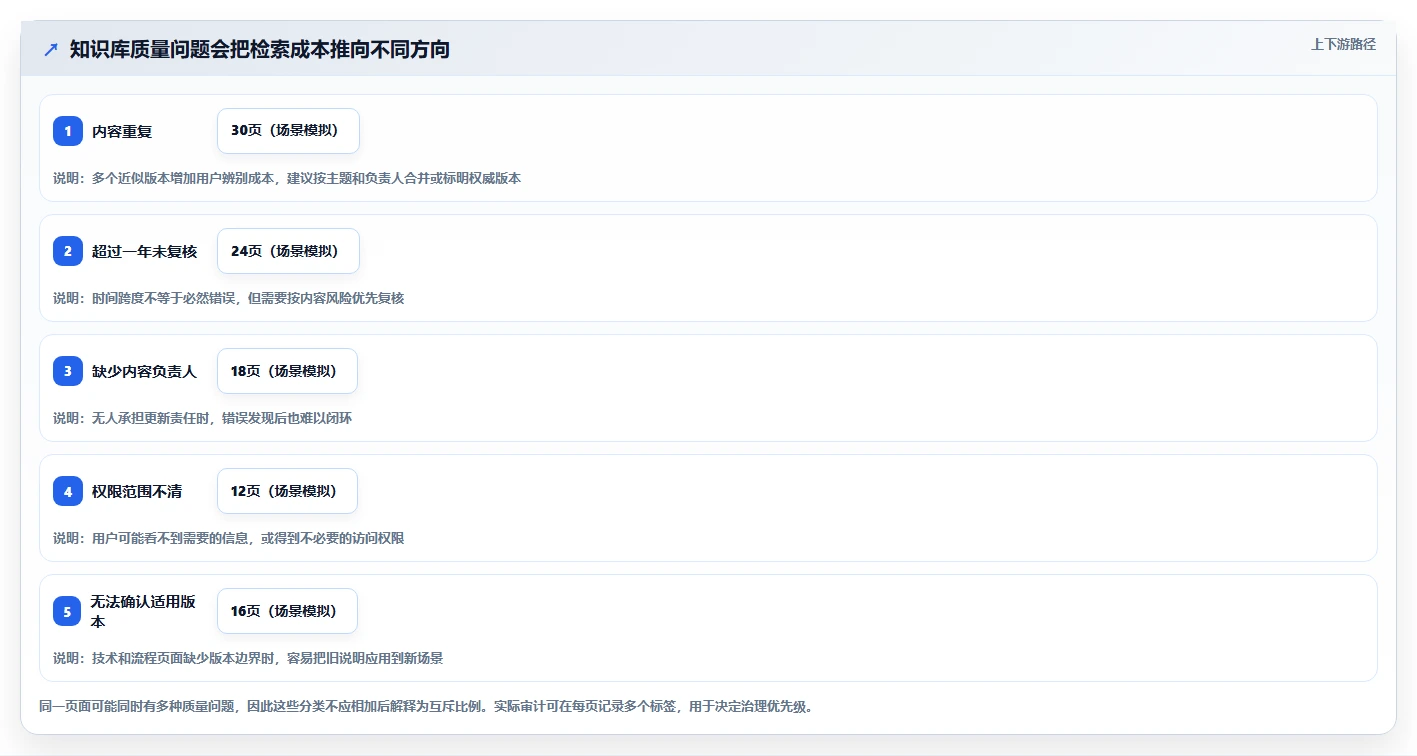Click the description starting 说明：时间跨度不等于必然错误
Image resolution: width=1417 pixels, height=756 pixels.
tap(229, 298)
